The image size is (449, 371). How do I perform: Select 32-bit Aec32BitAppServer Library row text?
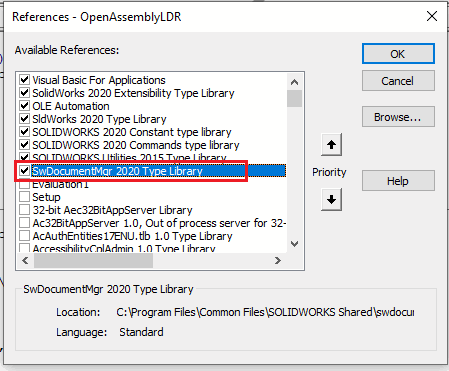coord(112,210)
